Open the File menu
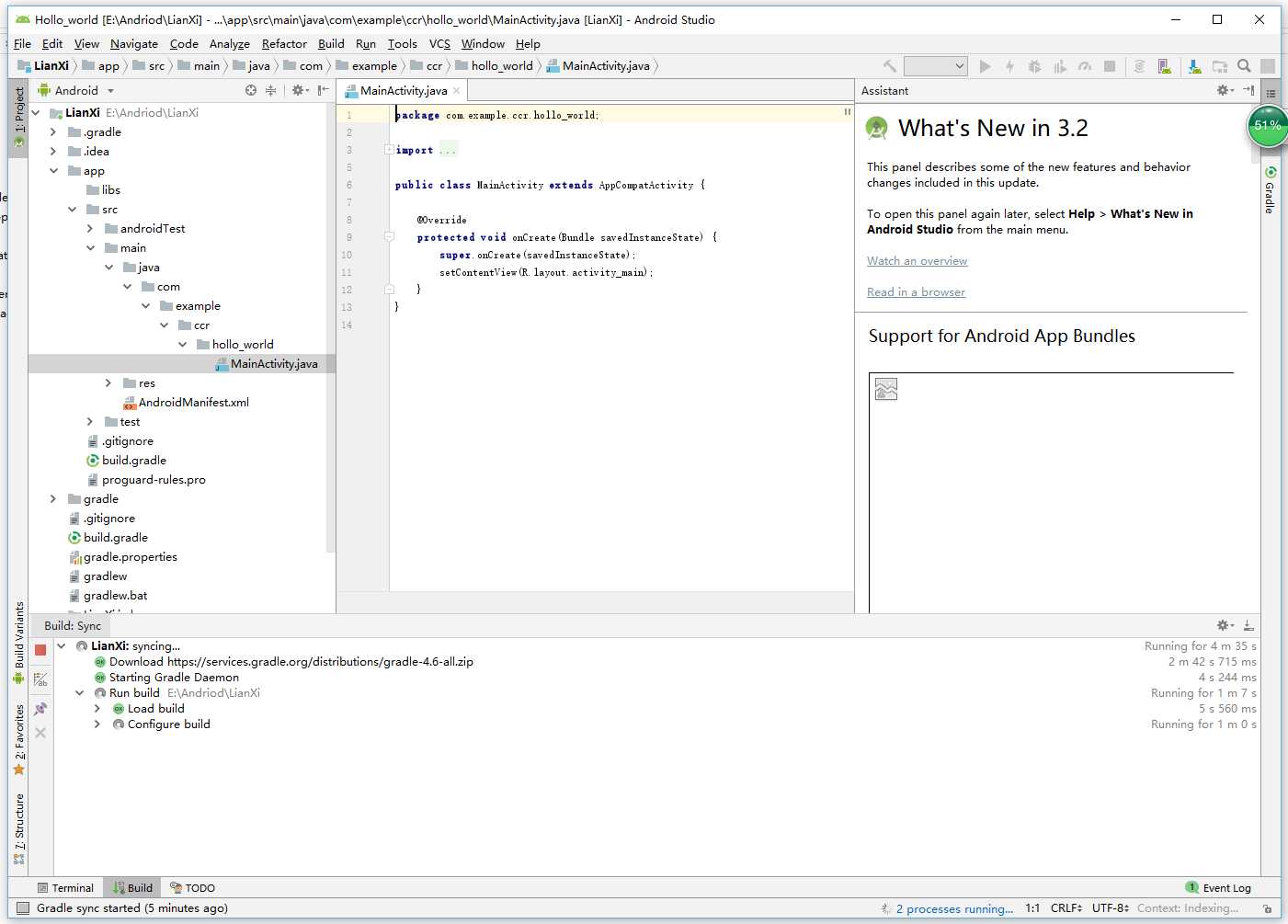 tap(22, 43)
